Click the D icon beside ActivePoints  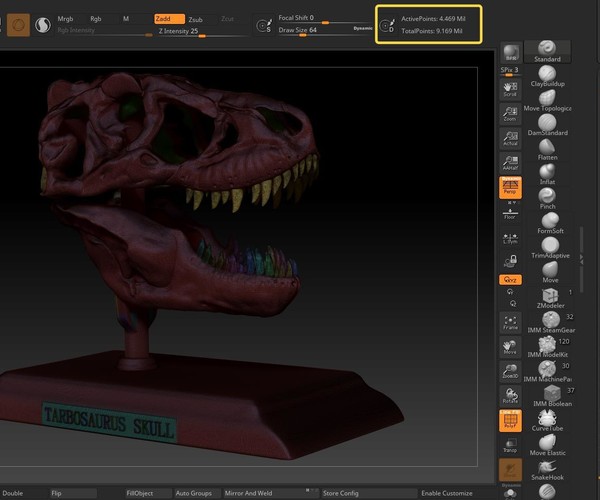tap(387, 25)
